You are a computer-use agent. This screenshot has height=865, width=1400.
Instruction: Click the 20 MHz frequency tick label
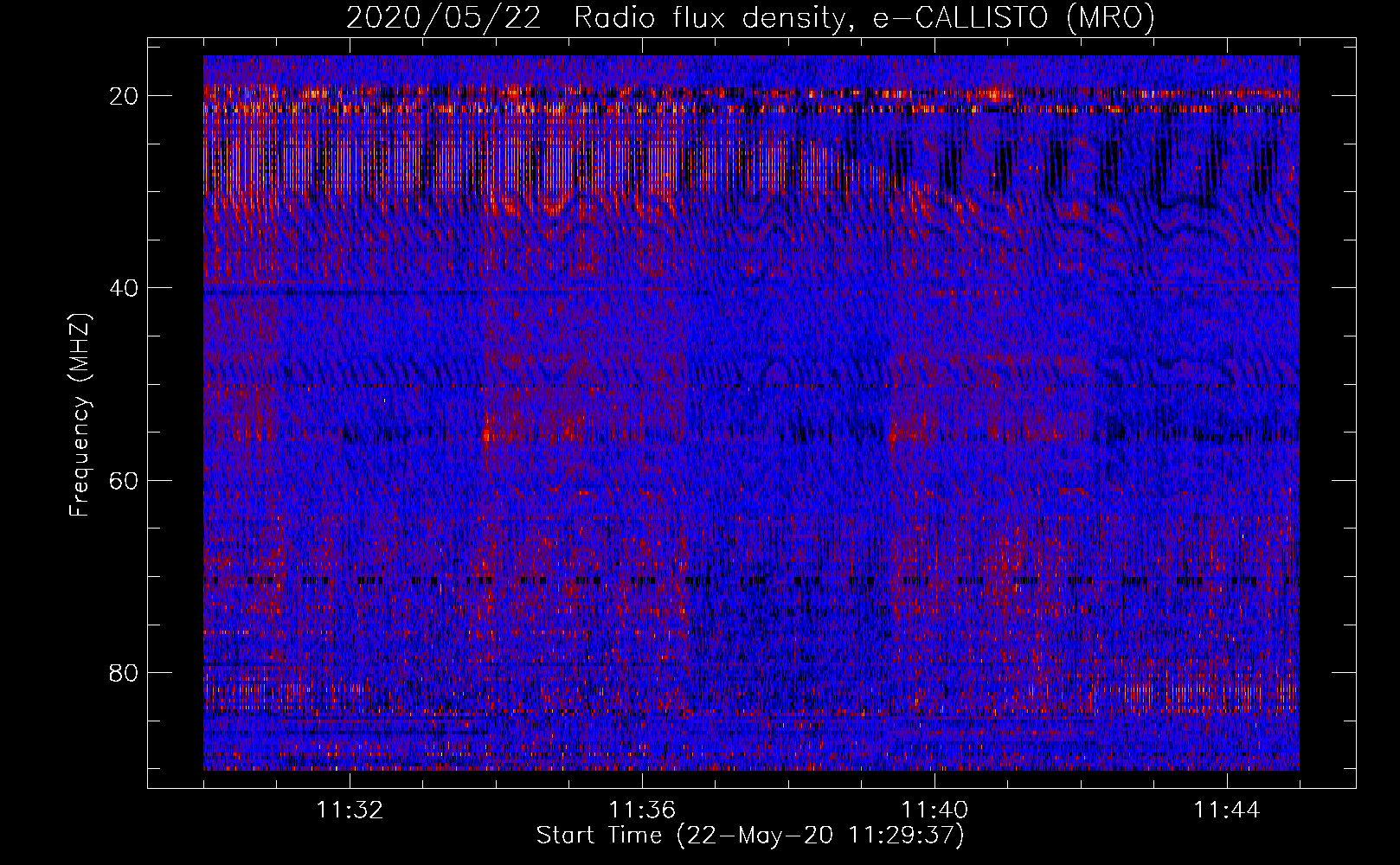[125, 96]
